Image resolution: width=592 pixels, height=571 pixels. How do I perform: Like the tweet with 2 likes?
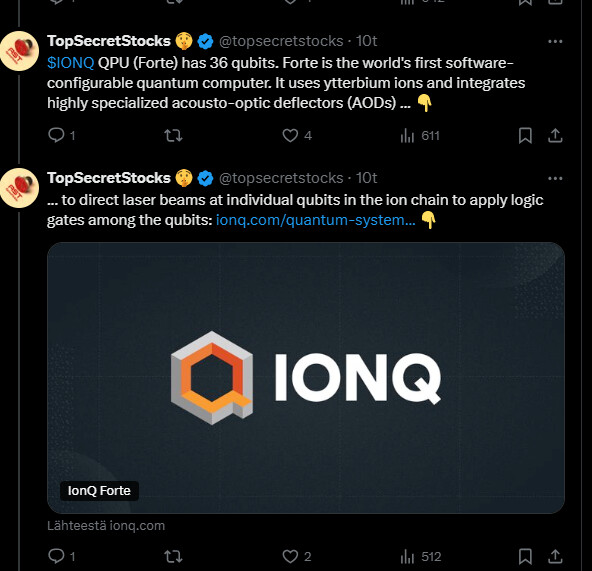[x=297, y=556]
